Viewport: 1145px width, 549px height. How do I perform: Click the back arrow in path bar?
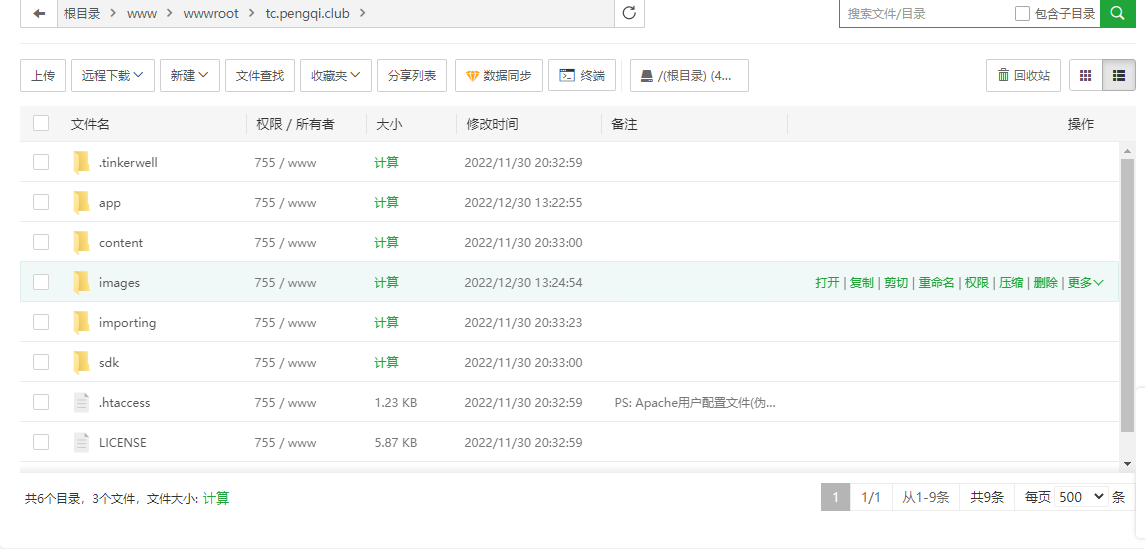coord(39,13)
